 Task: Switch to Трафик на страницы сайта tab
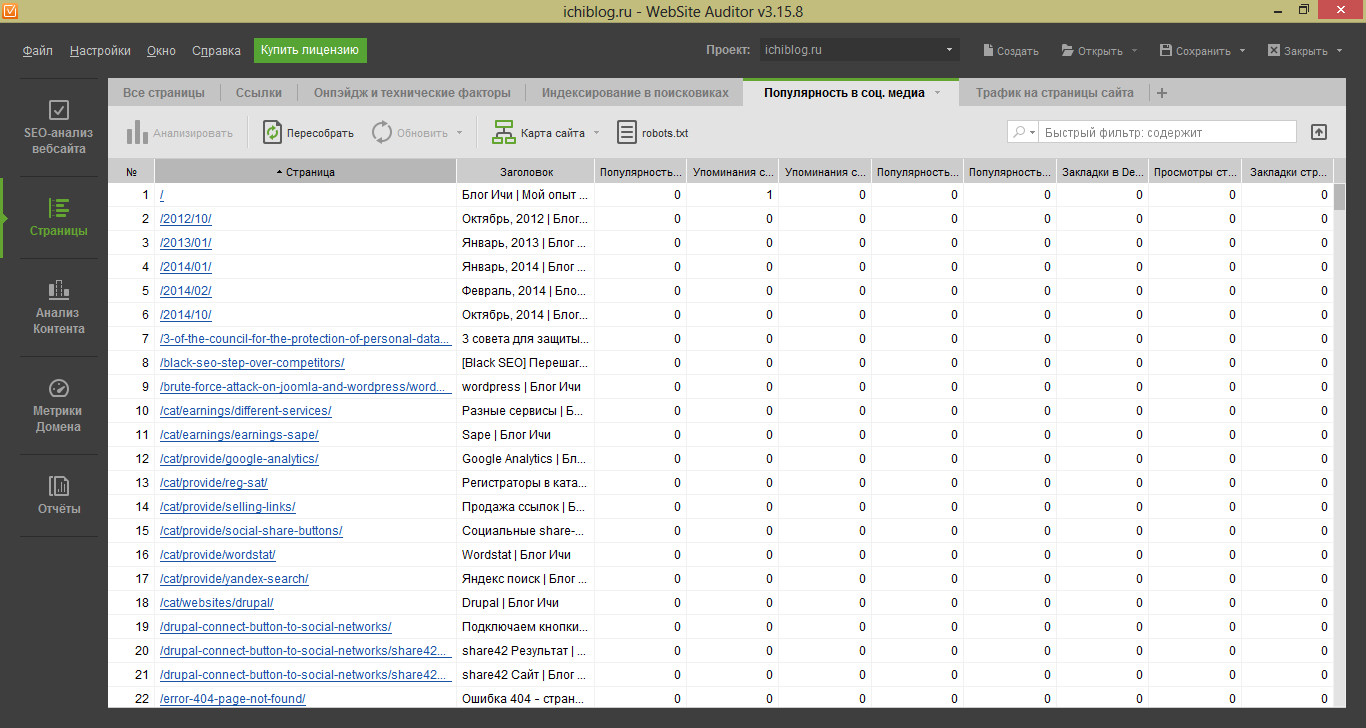[1055, 93]
